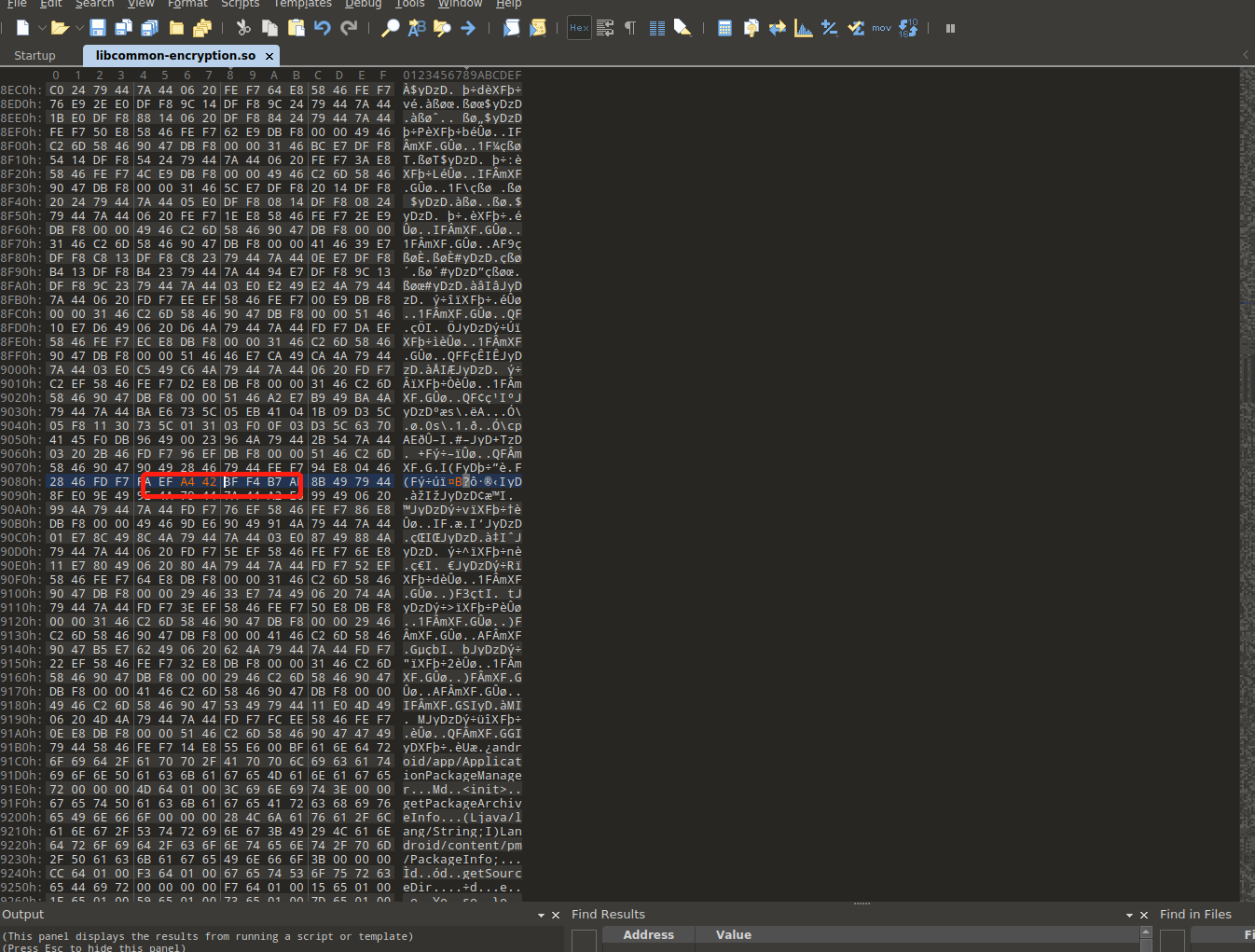
Task: Switch to the Startup tab
Action: [x=34, y=56]
